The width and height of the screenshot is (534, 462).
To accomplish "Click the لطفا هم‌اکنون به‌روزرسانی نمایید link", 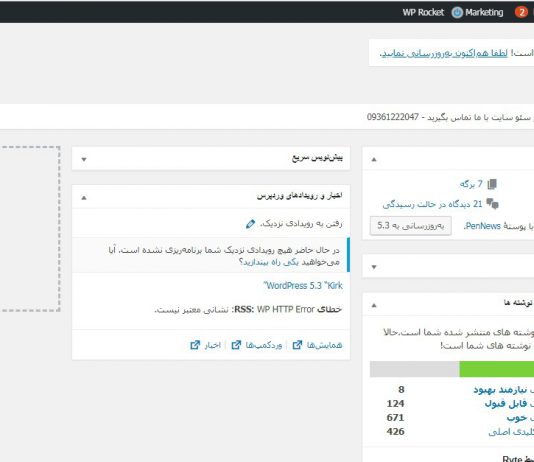I will click(x=444, y=53).
